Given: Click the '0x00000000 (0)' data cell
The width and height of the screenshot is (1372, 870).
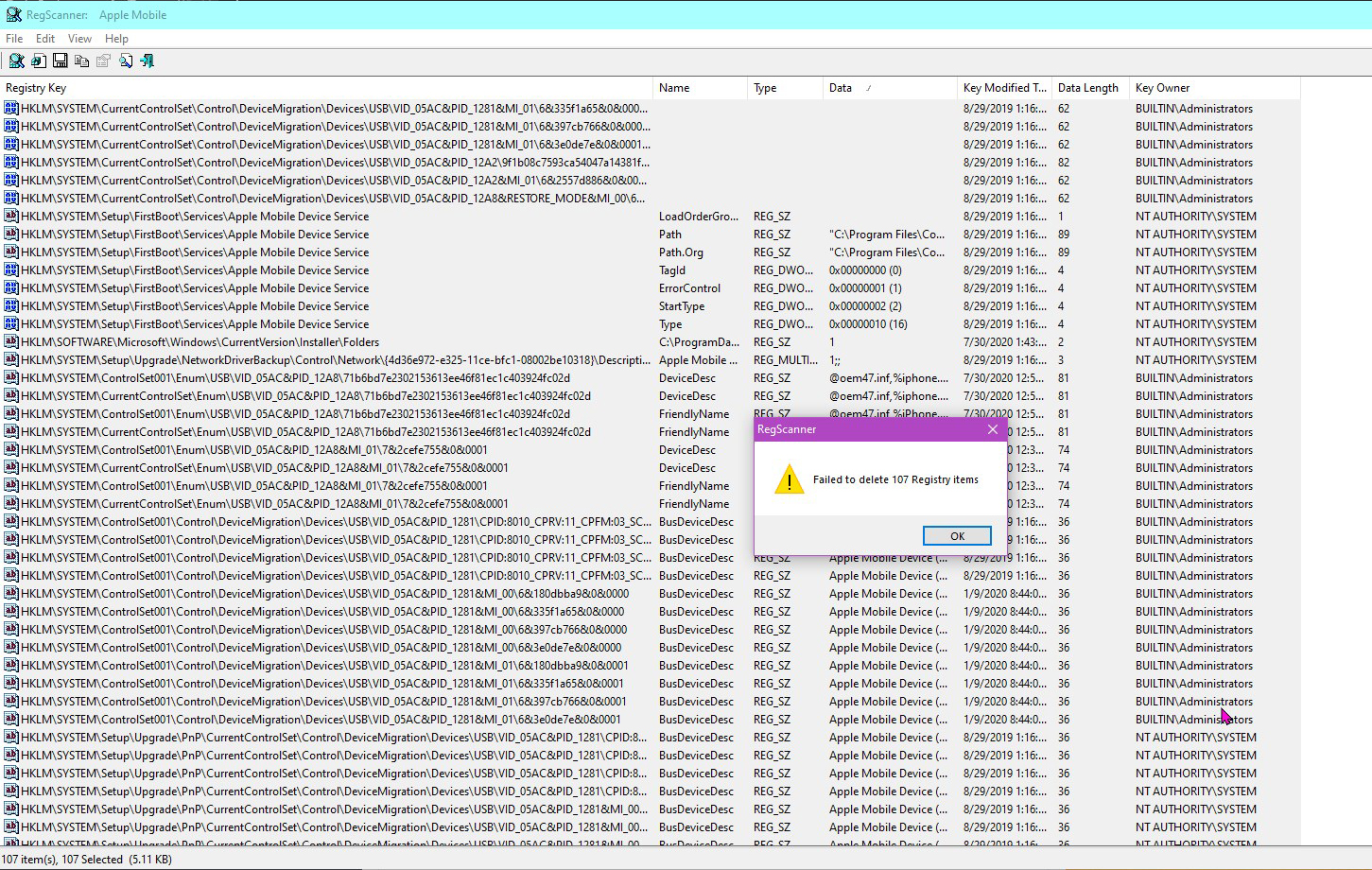Looking at the screenshot, I should [x=865, y=270].
